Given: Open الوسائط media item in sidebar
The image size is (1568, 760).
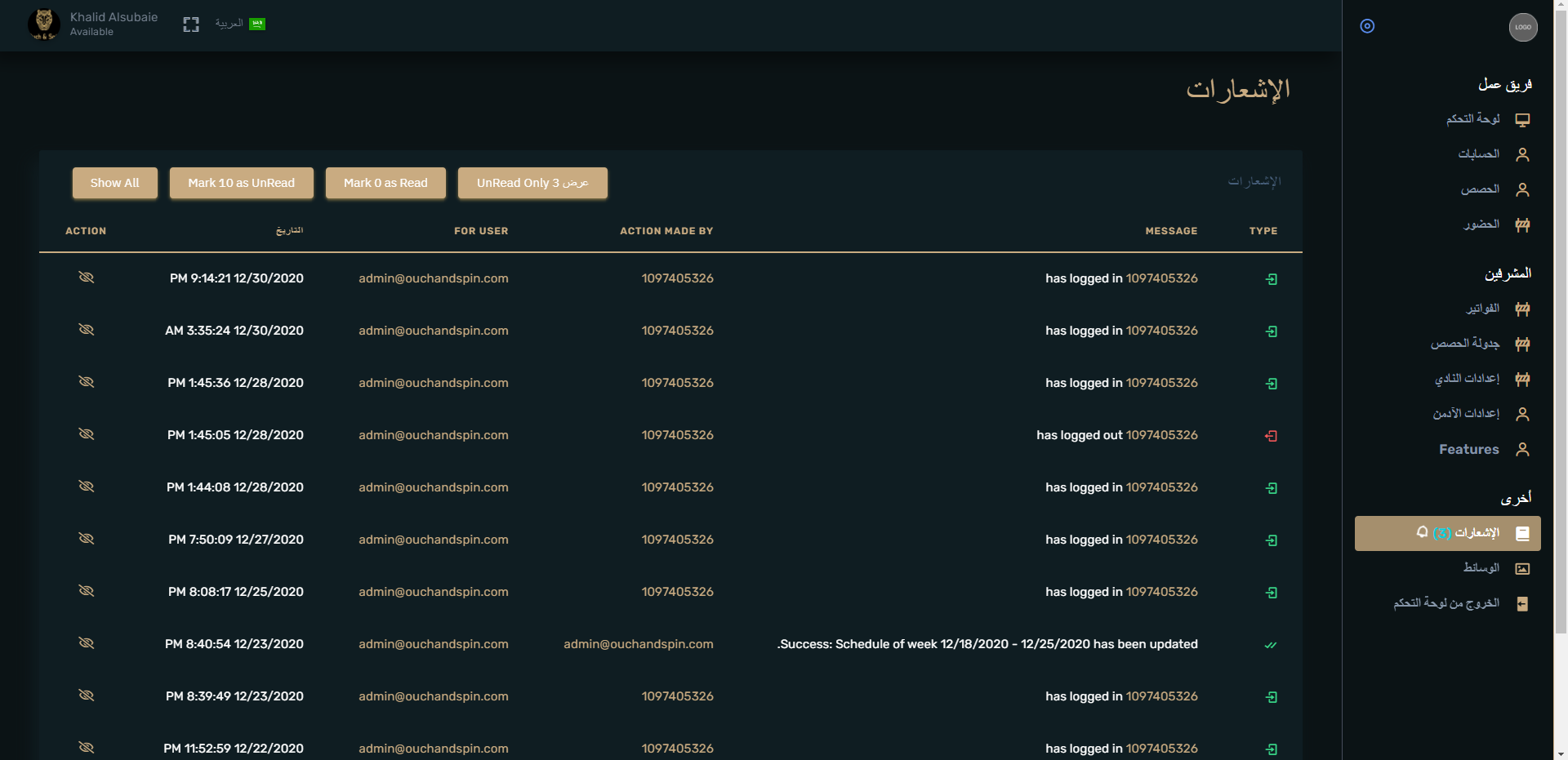Looking at the screenshot, I should point(1481,568).
